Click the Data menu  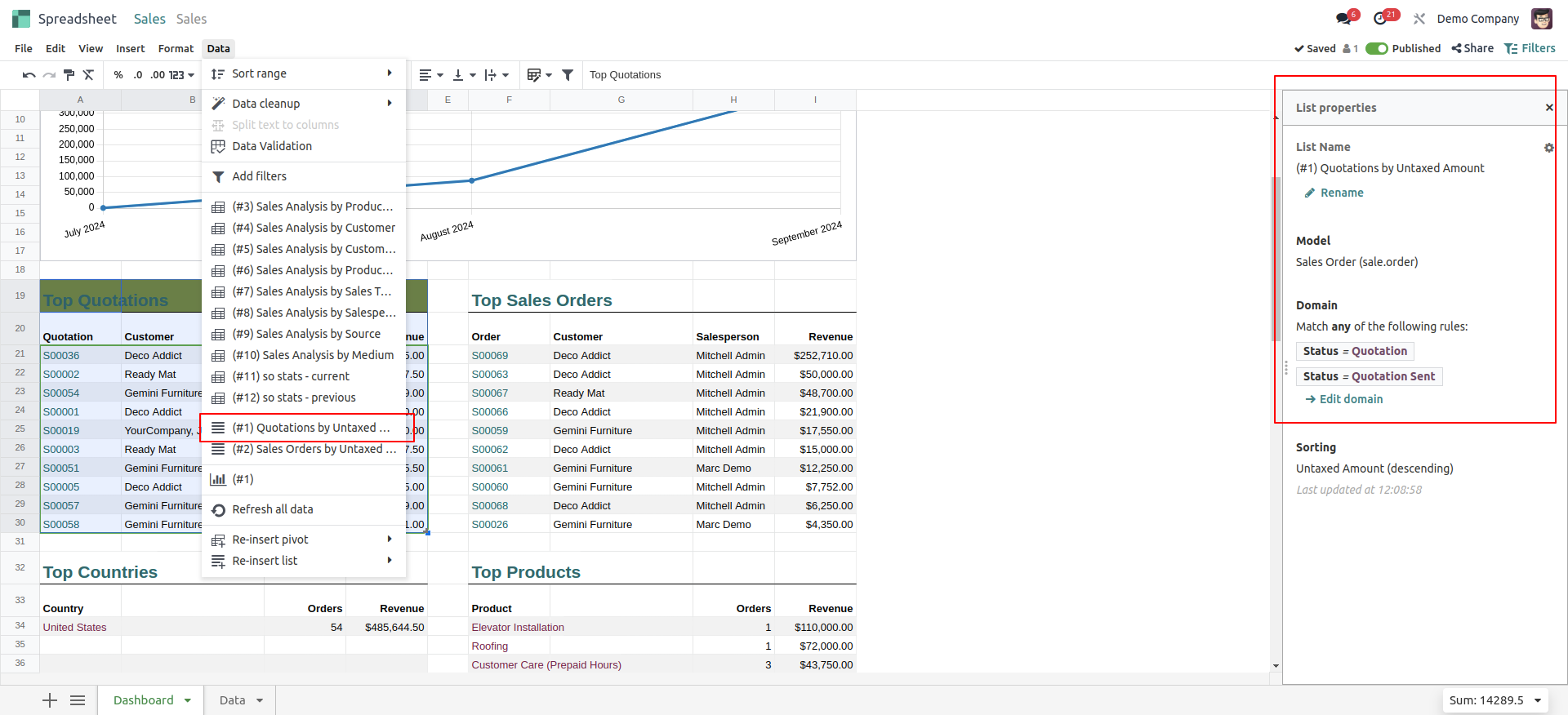point(218,49)
